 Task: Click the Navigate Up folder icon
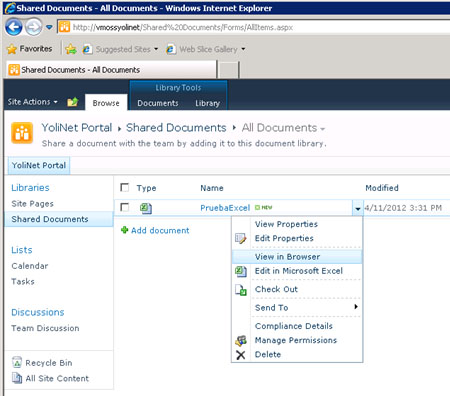[73, 102]
